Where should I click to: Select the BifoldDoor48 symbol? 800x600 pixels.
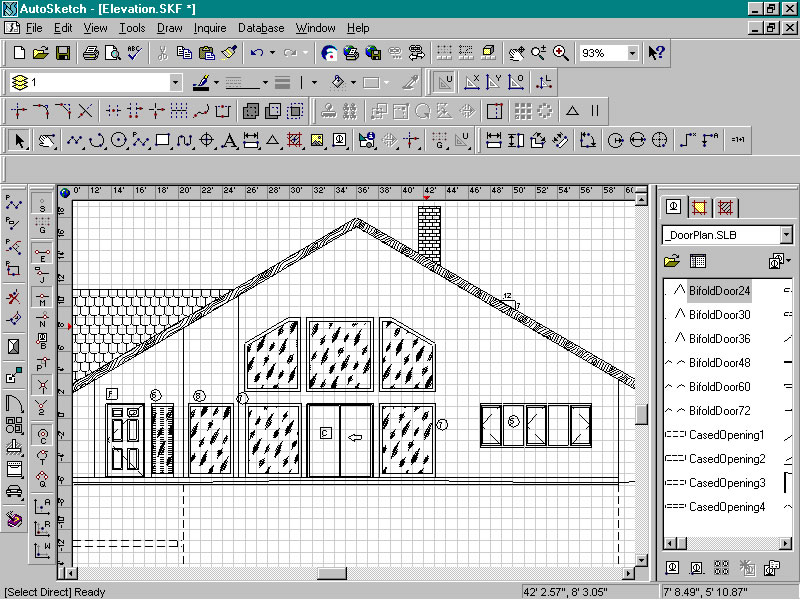coord(719,363)
